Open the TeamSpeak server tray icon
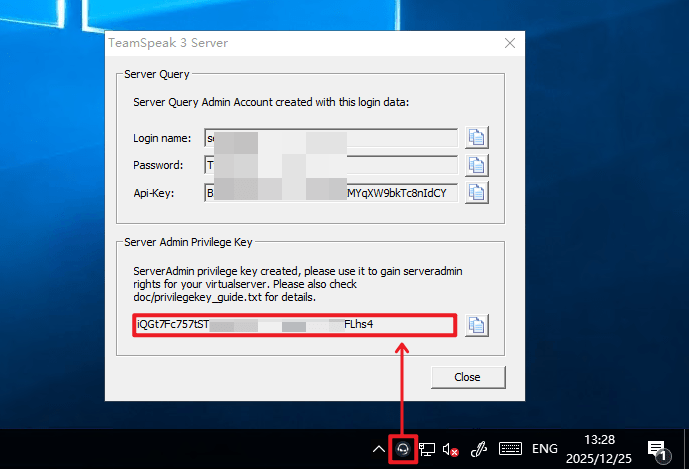This screenshot has height=469, width=689. pyautogui.click(x=403, y=449)
